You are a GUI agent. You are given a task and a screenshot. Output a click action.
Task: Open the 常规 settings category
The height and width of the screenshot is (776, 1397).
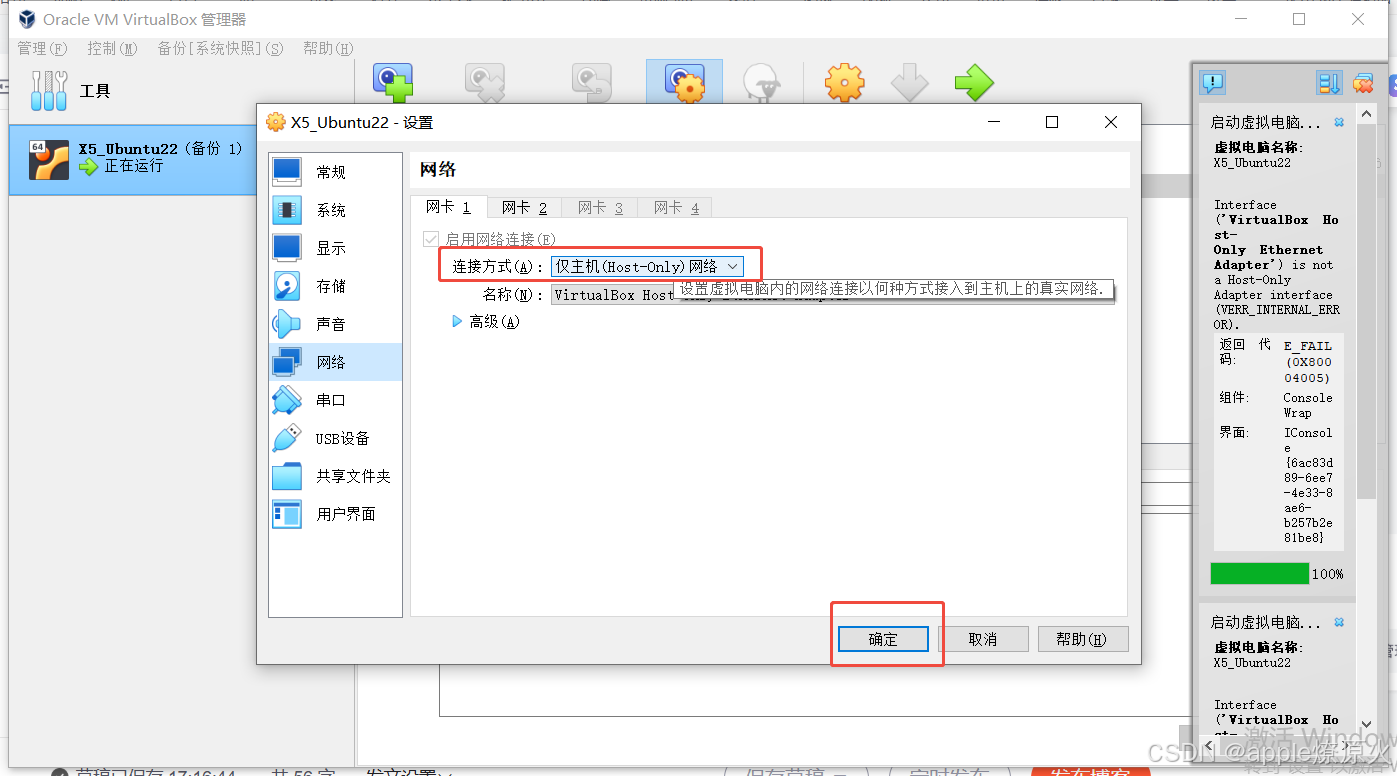tap(336, 172)
